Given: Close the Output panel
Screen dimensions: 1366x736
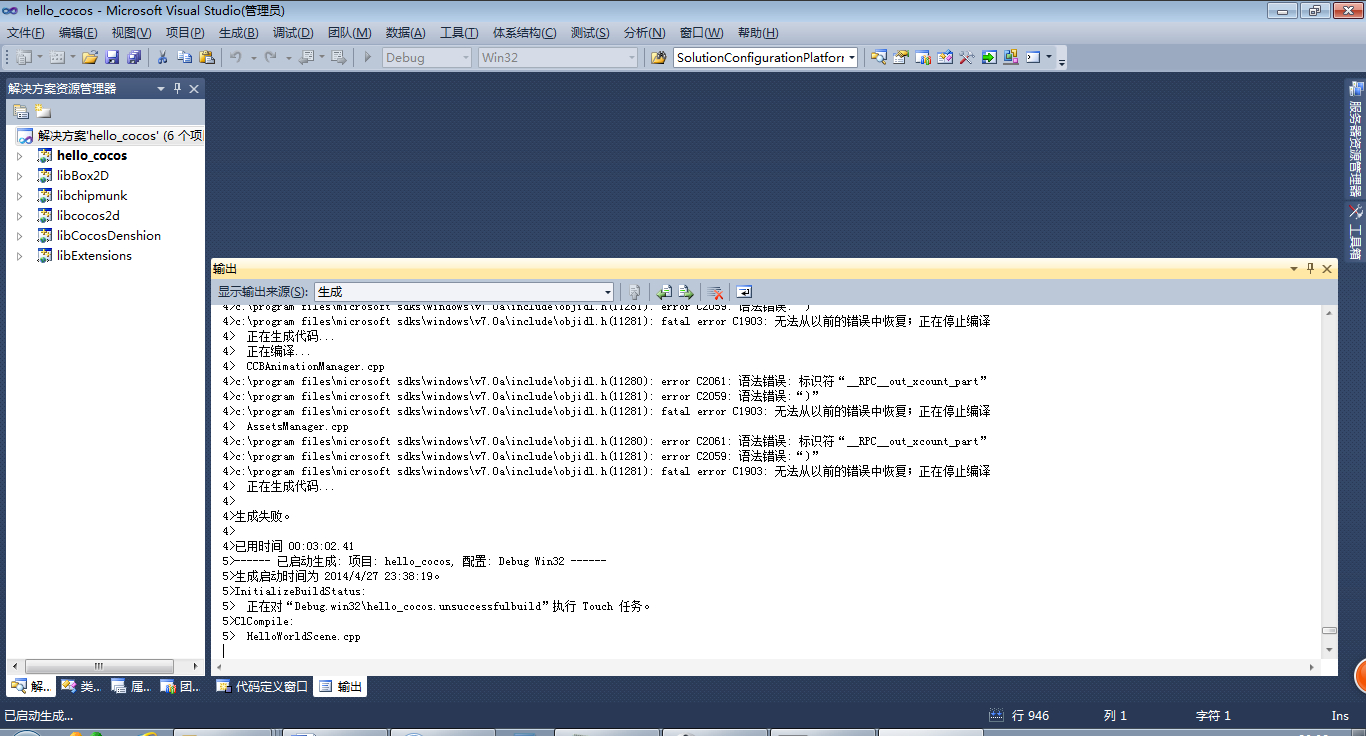Looking at the screenshot, I should point(1327,268).
